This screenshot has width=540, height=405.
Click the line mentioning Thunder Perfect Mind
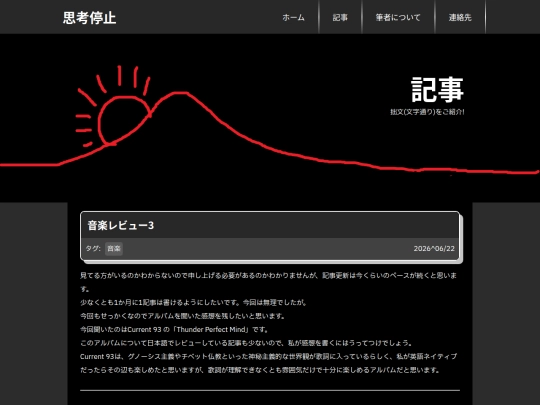[174, 329]
